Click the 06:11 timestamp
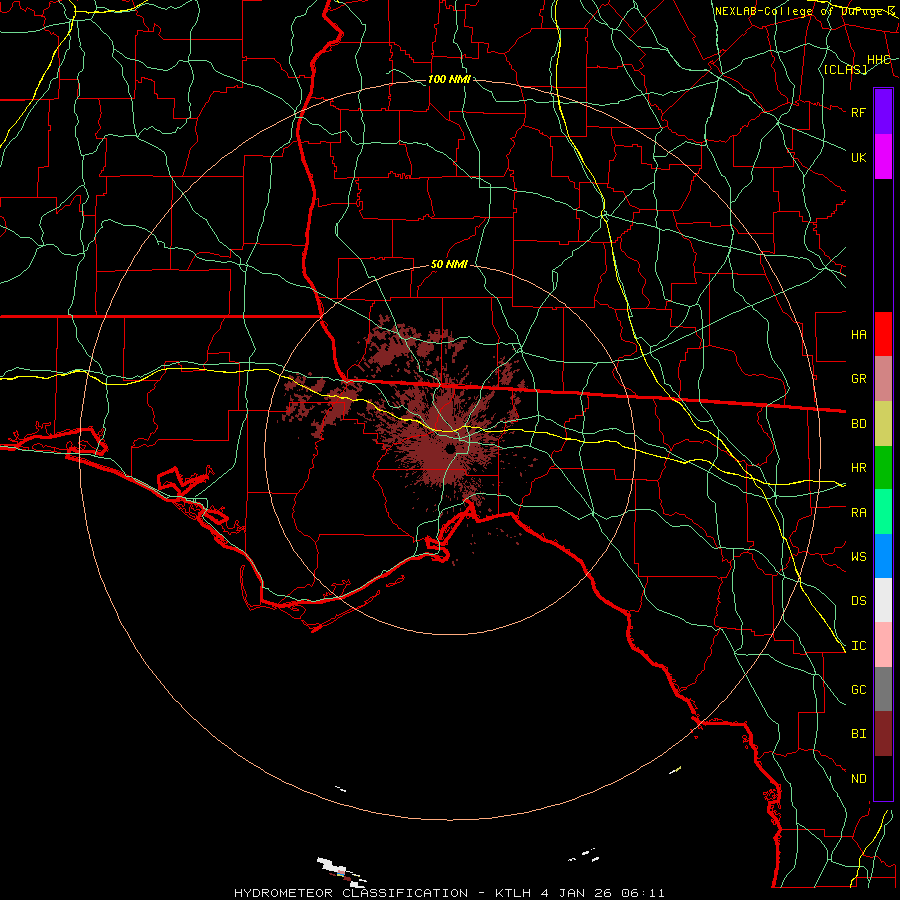Screen dimensions: 900x900 click(x=644, y=893)
